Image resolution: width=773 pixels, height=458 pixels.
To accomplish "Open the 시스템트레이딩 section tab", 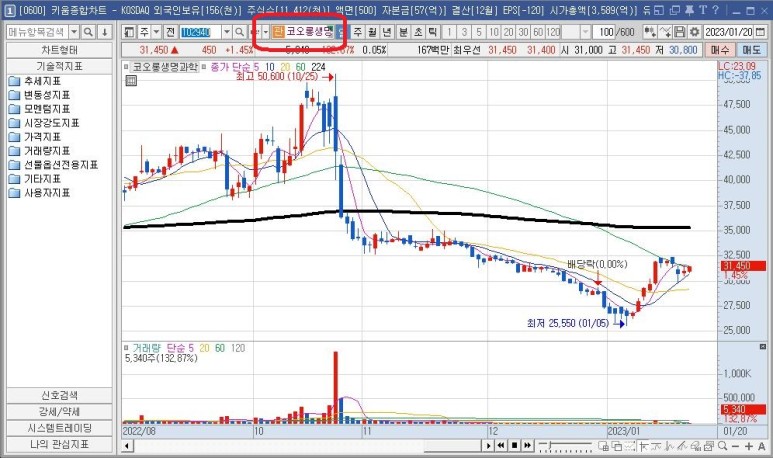I will point(59,427).
